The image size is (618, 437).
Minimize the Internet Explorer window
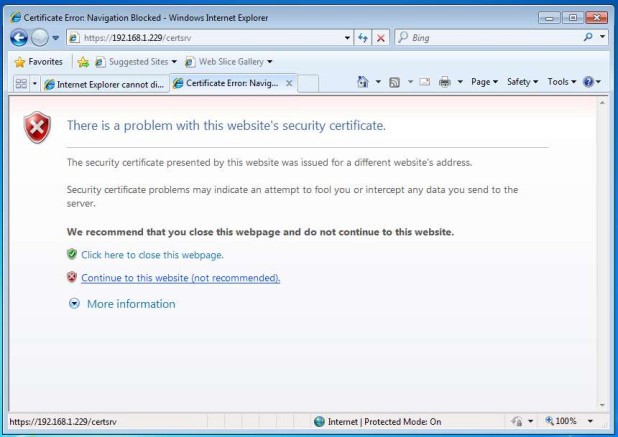pyautogui.click(x=549, y=18)
